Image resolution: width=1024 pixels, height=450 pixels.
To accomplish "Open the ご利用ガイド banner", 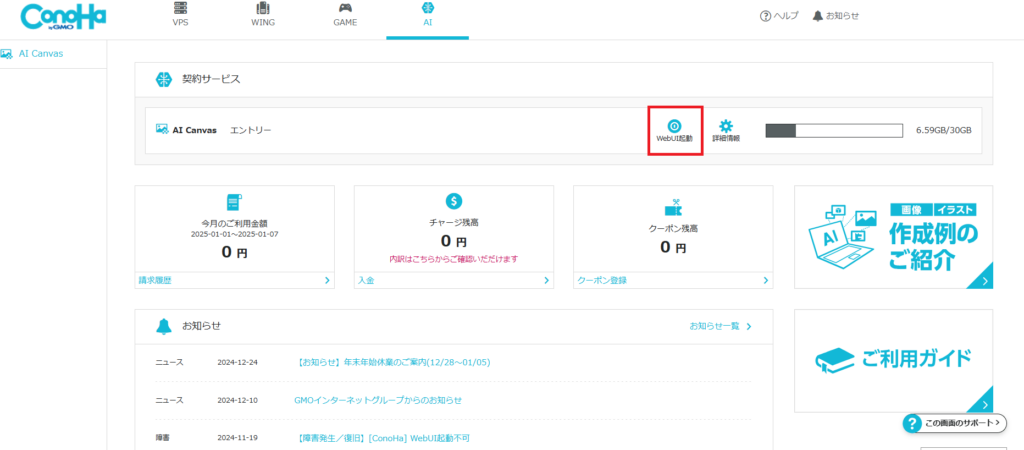I will 893,361.
